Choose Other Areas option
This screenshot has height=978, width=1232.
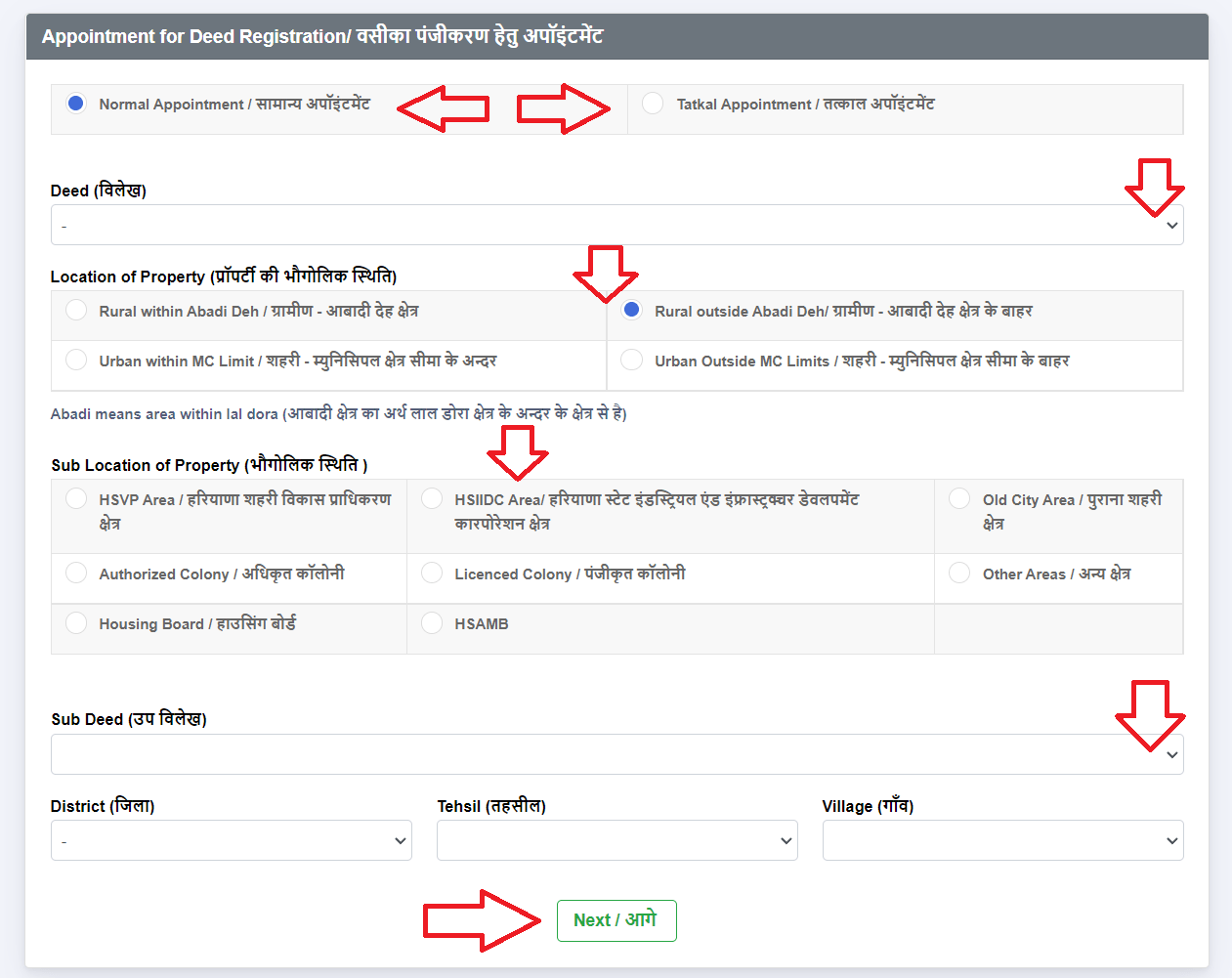click(x=959, y=574)
